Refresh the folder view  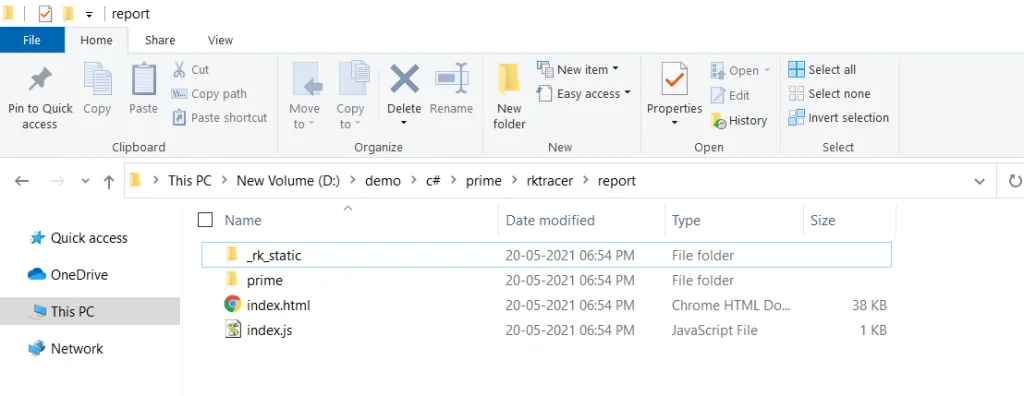click(x=1014, y=181)
